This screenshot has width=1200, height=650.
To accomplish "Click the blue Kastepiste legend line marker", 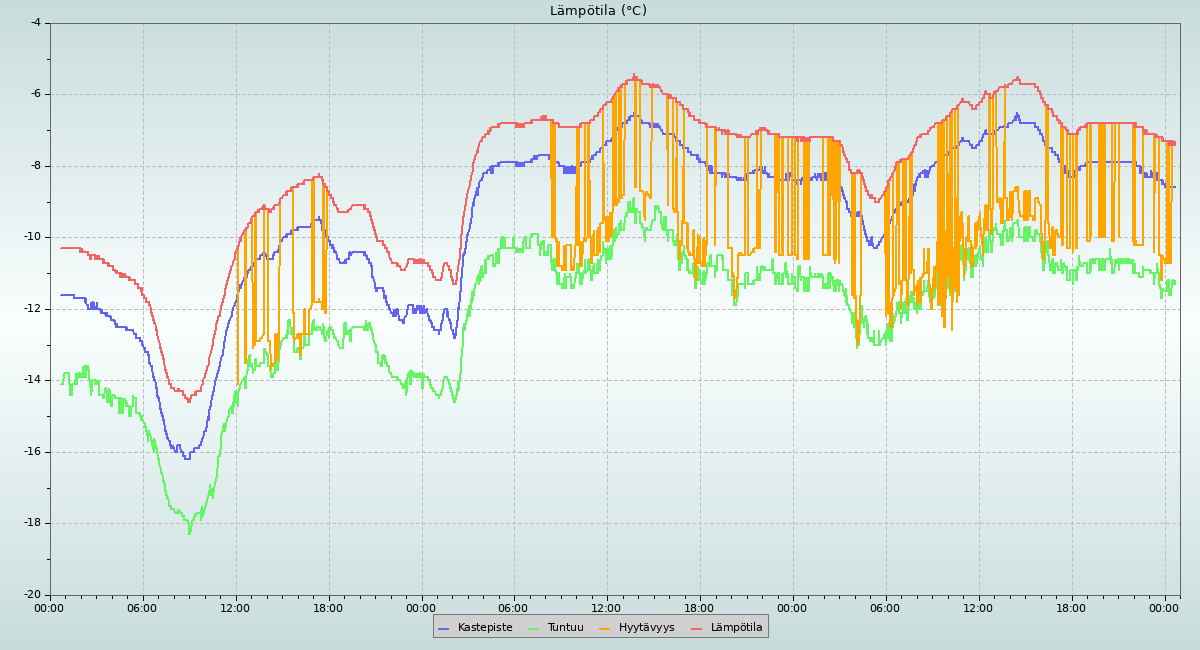I will click(x=444, y=628).
